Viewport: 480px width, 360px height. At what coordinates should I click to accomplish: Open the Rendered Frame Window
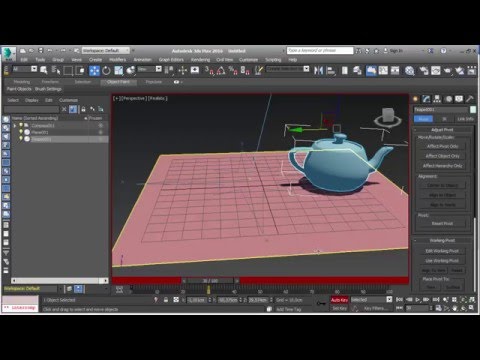pos(436,70)
